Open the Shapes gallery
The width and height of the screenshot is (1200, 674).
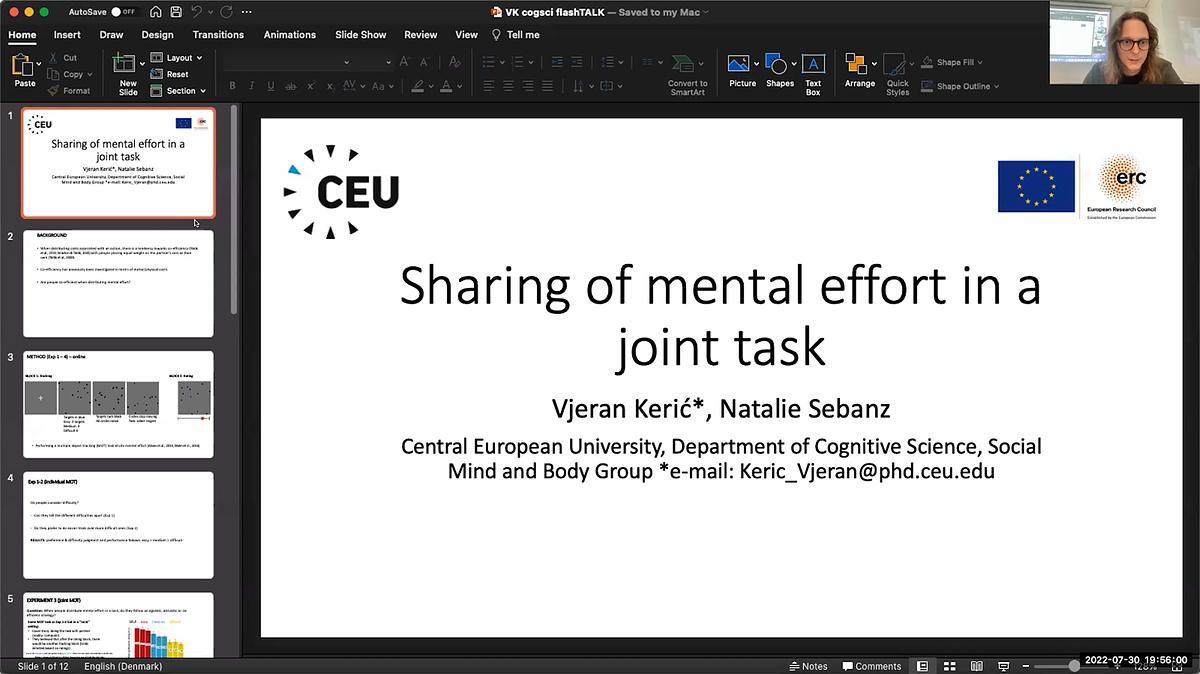coord(780,70)
